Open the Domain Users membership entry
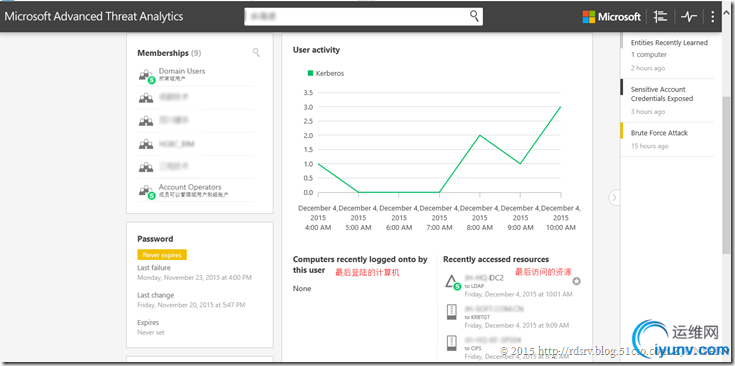The width and height of the screenshot is (735, 366). tap(195, 75)
